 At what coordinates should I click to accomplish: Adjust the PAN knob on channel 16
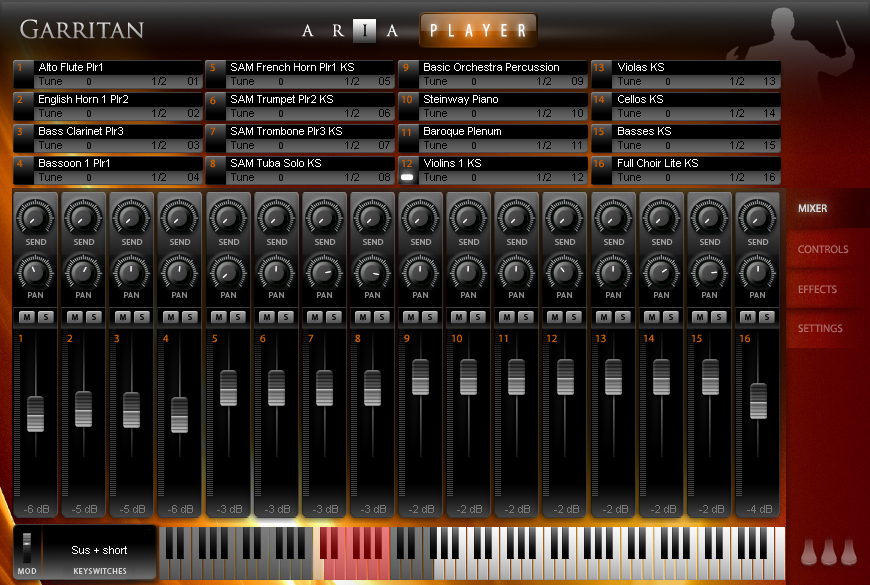click(757, 271)
